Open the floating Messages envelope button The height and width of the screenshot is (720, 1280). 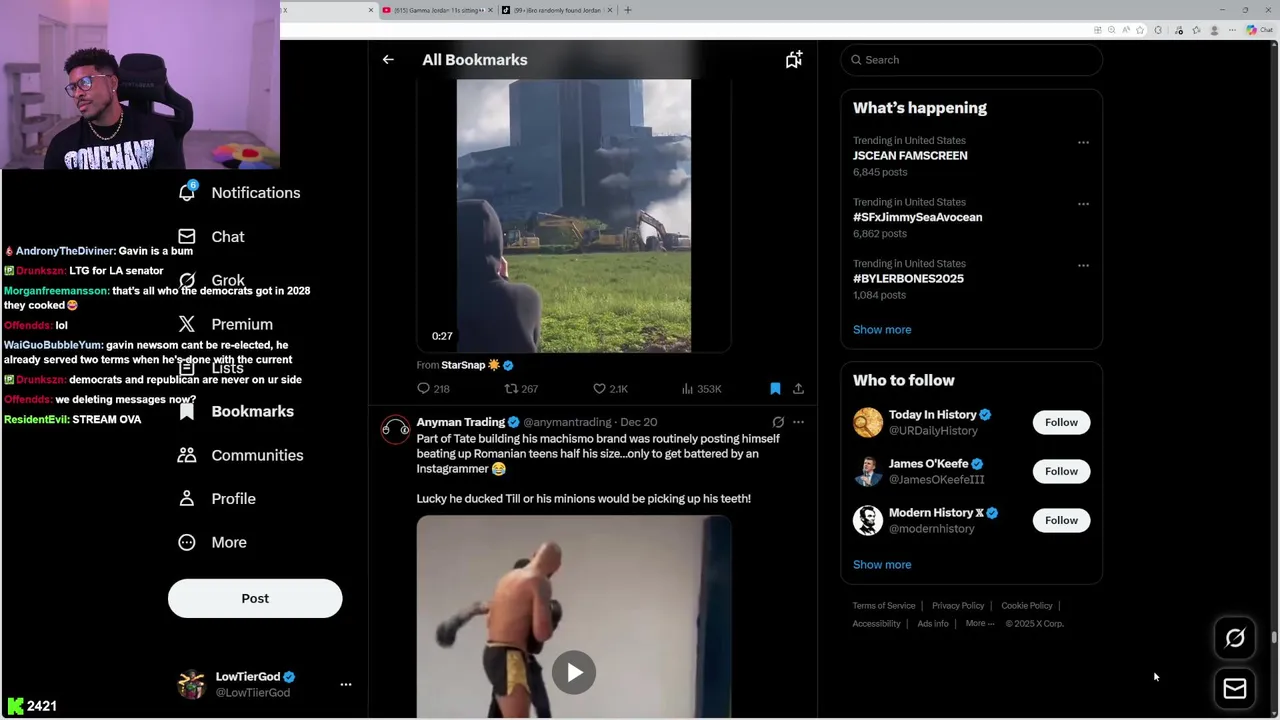pos(1235,689)
